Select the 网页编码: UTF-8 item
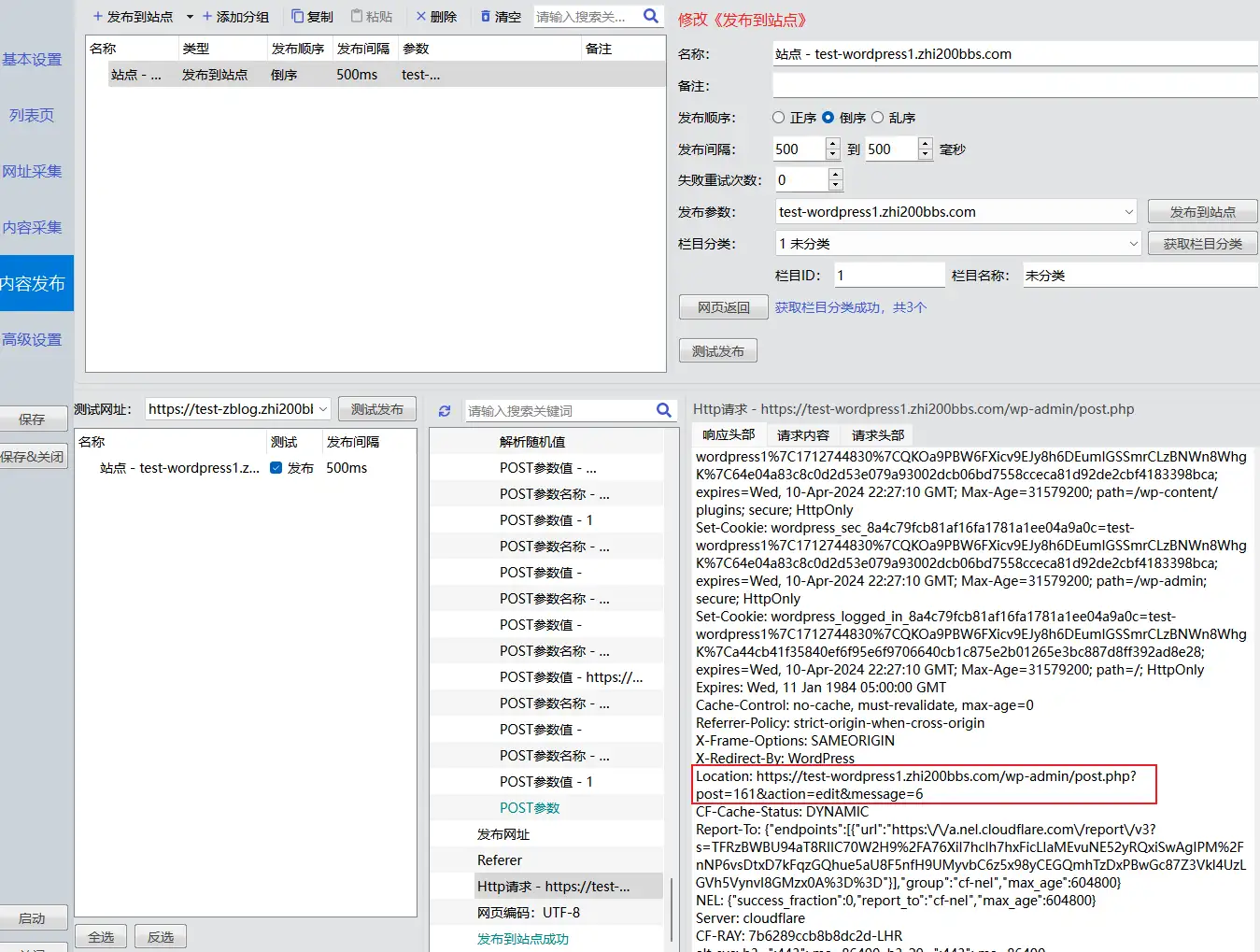This screenshot has height=952, width=1260. [x=529, y=913]
